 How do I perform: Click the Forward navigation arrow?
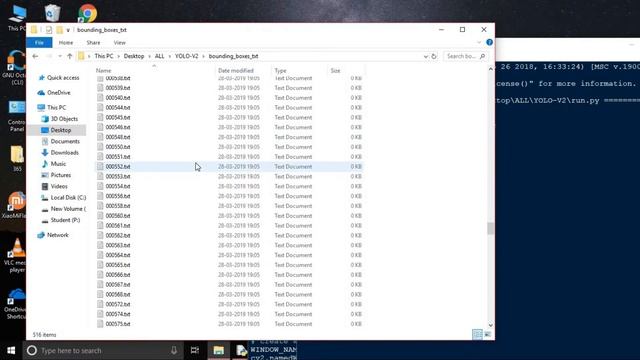(x=49, y=56)
